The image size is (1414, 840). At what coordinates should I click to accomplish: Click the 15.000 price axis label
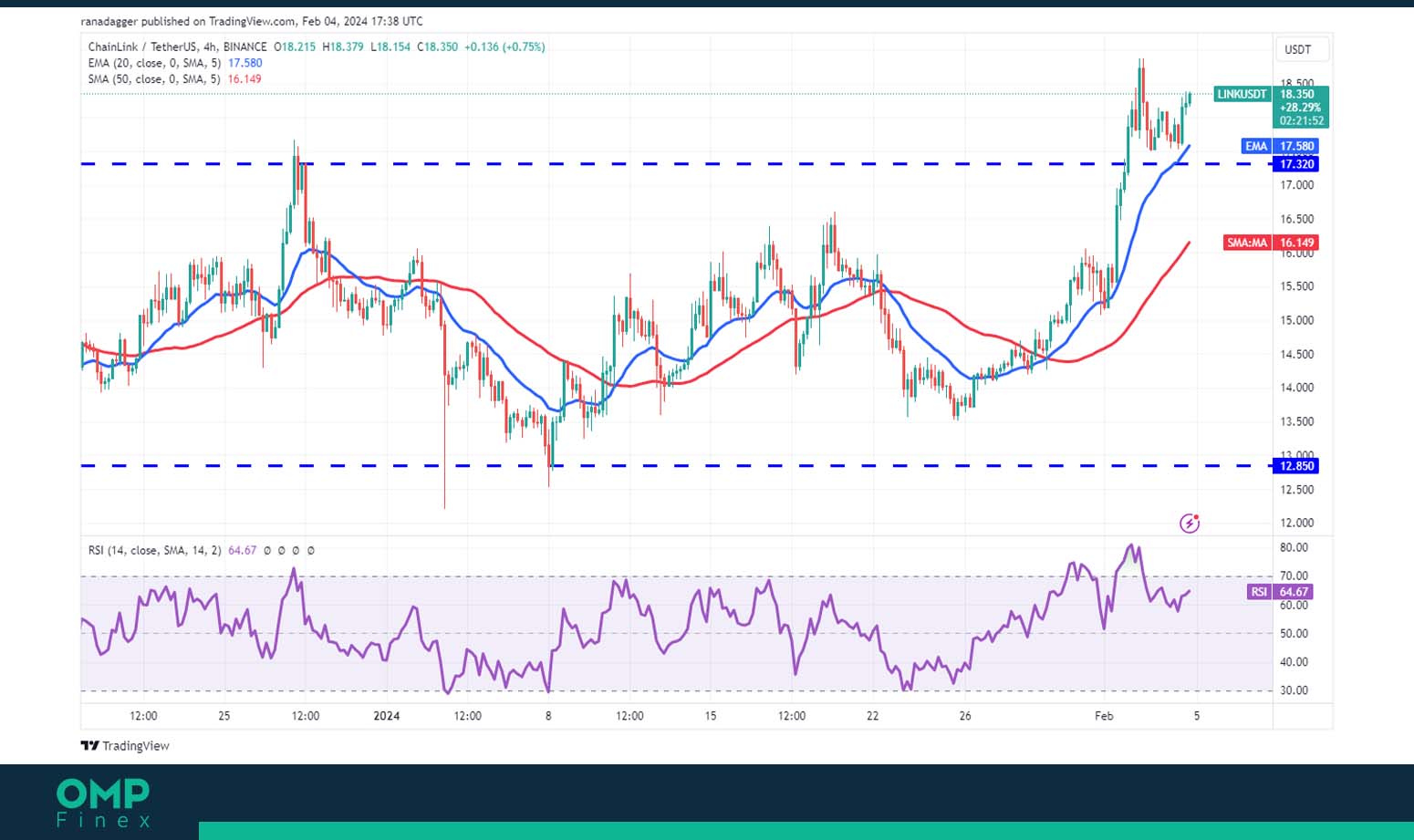point(1297,320)
